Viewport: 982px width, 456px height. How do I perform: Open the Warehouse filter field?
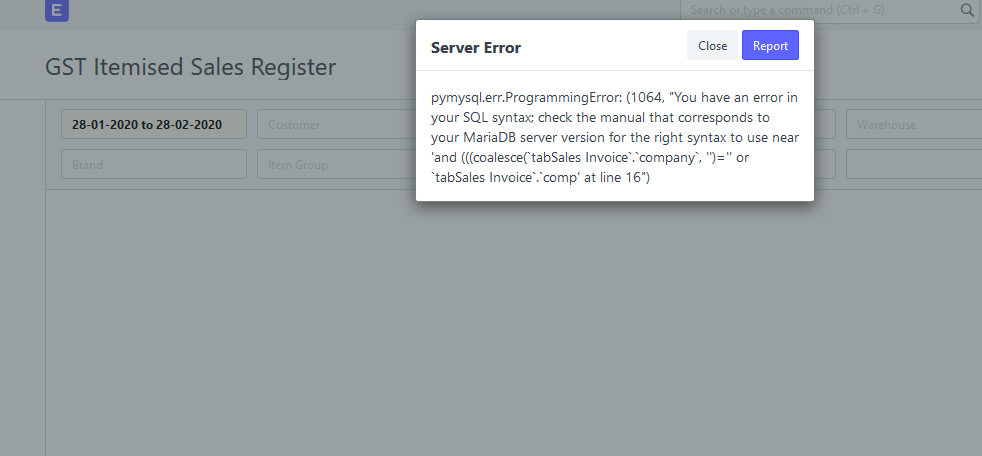pos(914,125)
